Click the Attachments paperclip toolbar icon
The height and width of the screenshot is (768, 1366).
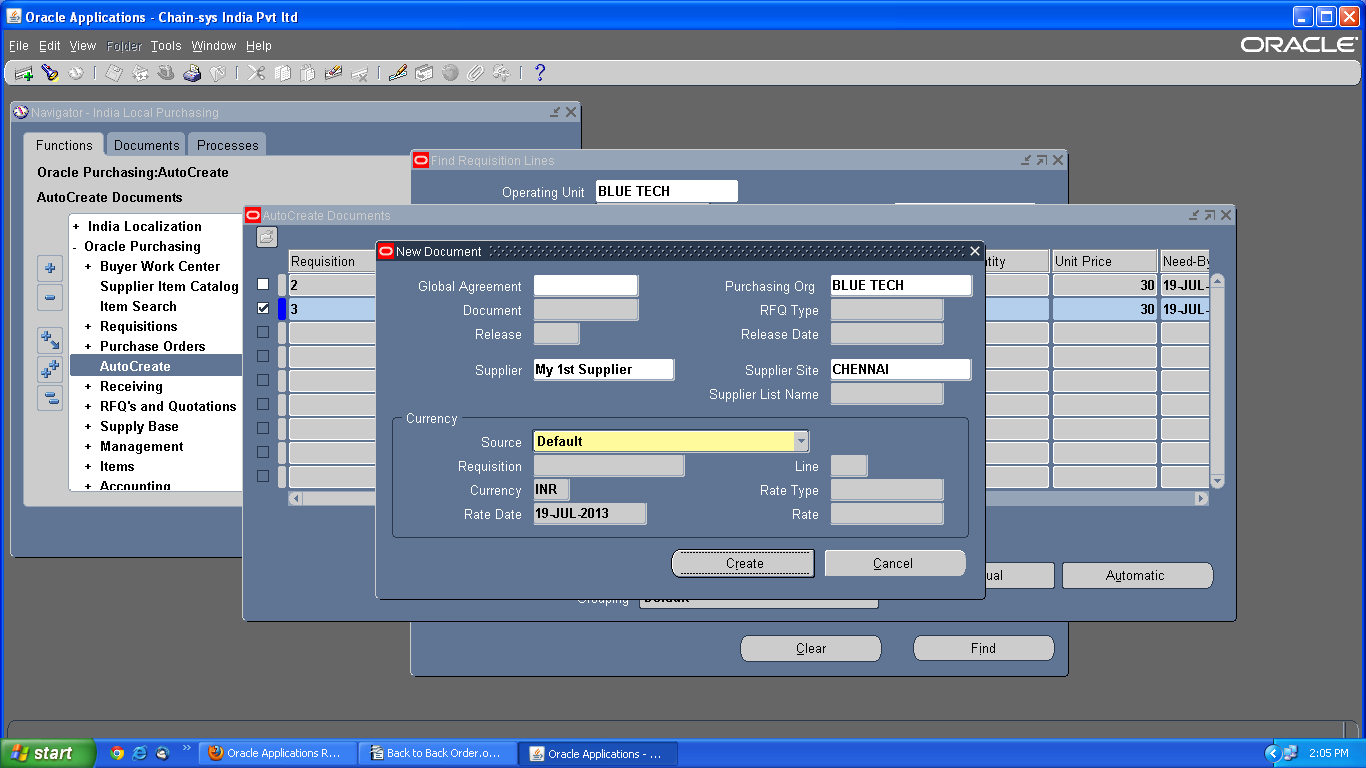tap(476, 73)
